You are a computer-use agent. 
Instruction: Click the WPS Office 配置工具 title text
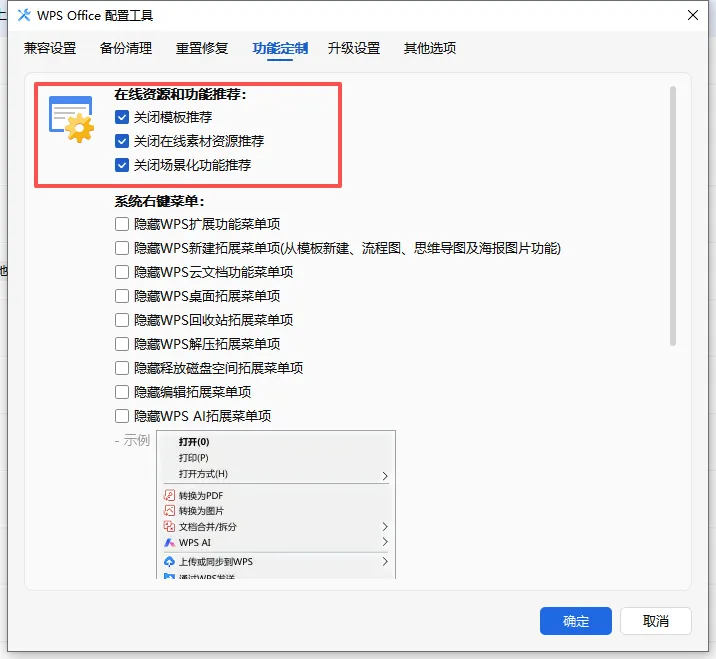pyautogui.click(x=95, y=16)
